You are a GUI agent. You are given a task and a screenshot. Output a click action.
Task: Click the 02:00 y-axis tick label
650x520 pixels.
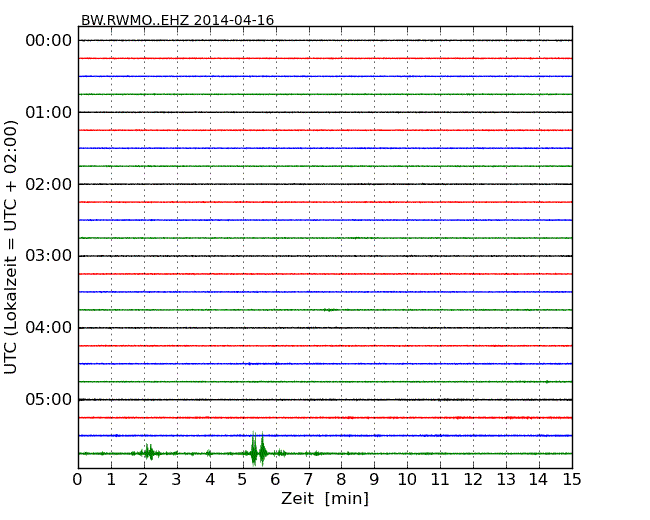(x=49, y=184)
